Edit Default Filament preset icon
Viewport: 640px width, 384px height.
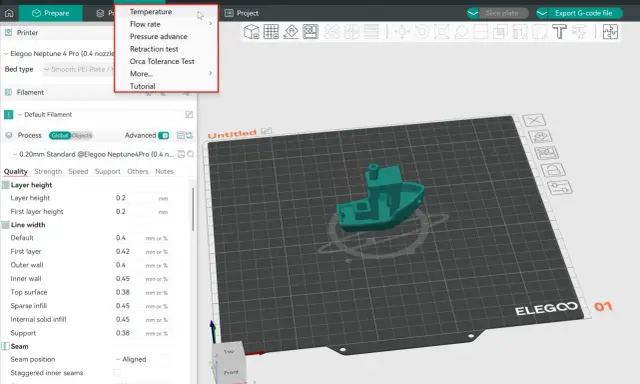[189, 114]
